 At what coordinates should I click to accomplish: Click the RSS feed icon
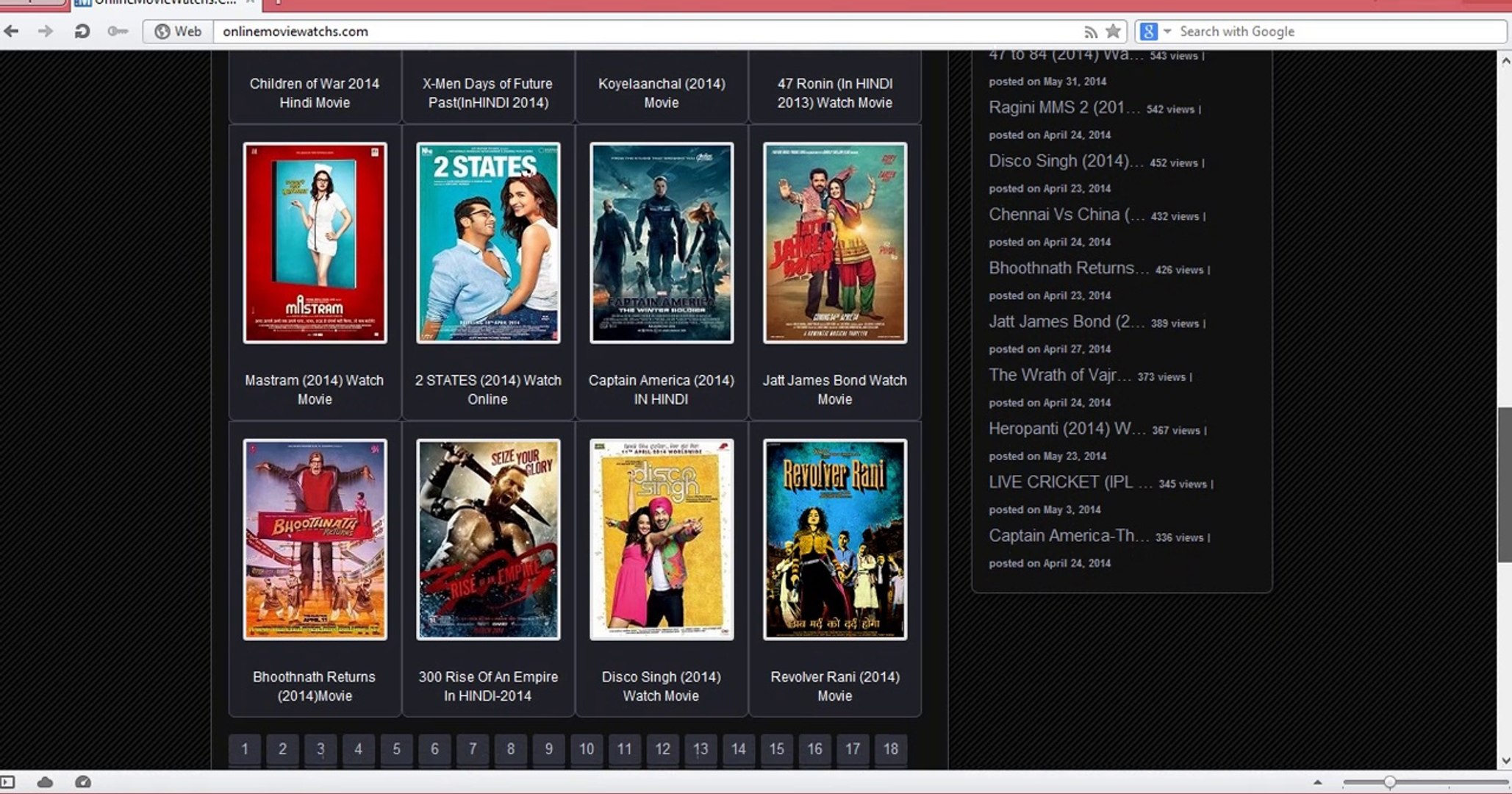point(1091,32)
